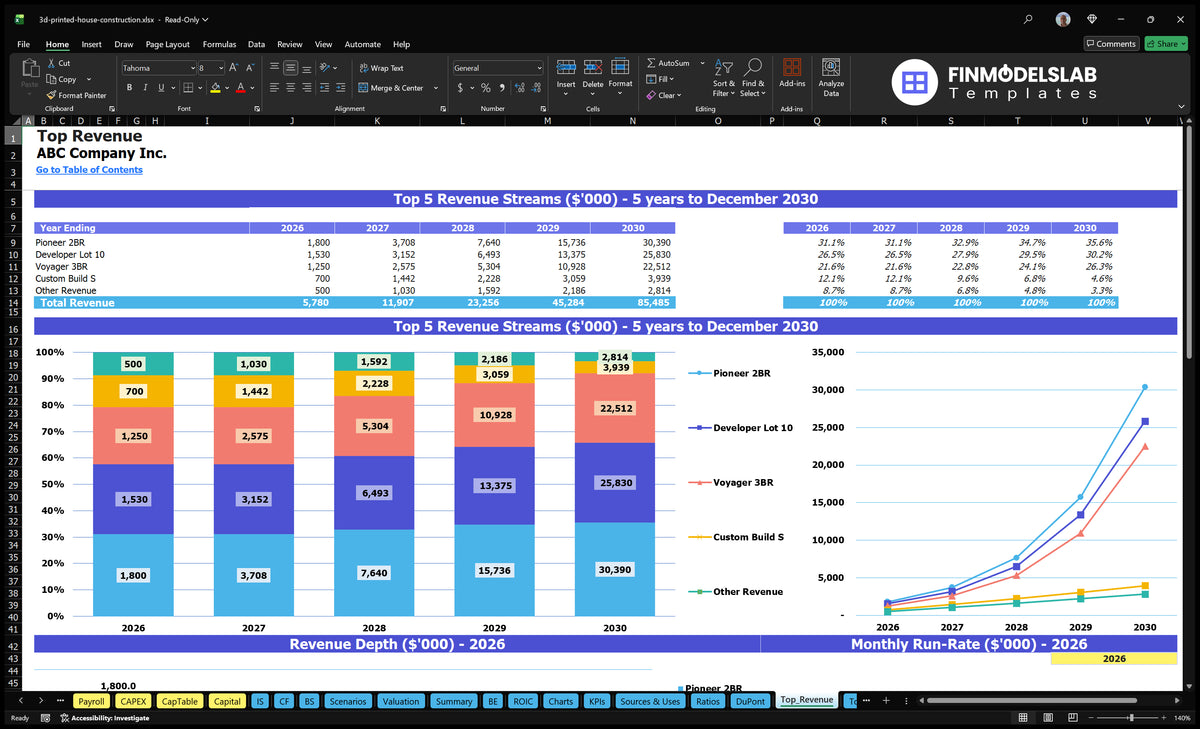Open the Add-ins gallery
Viewport: 1200px width, 729px height.
[x=792, y=74]
